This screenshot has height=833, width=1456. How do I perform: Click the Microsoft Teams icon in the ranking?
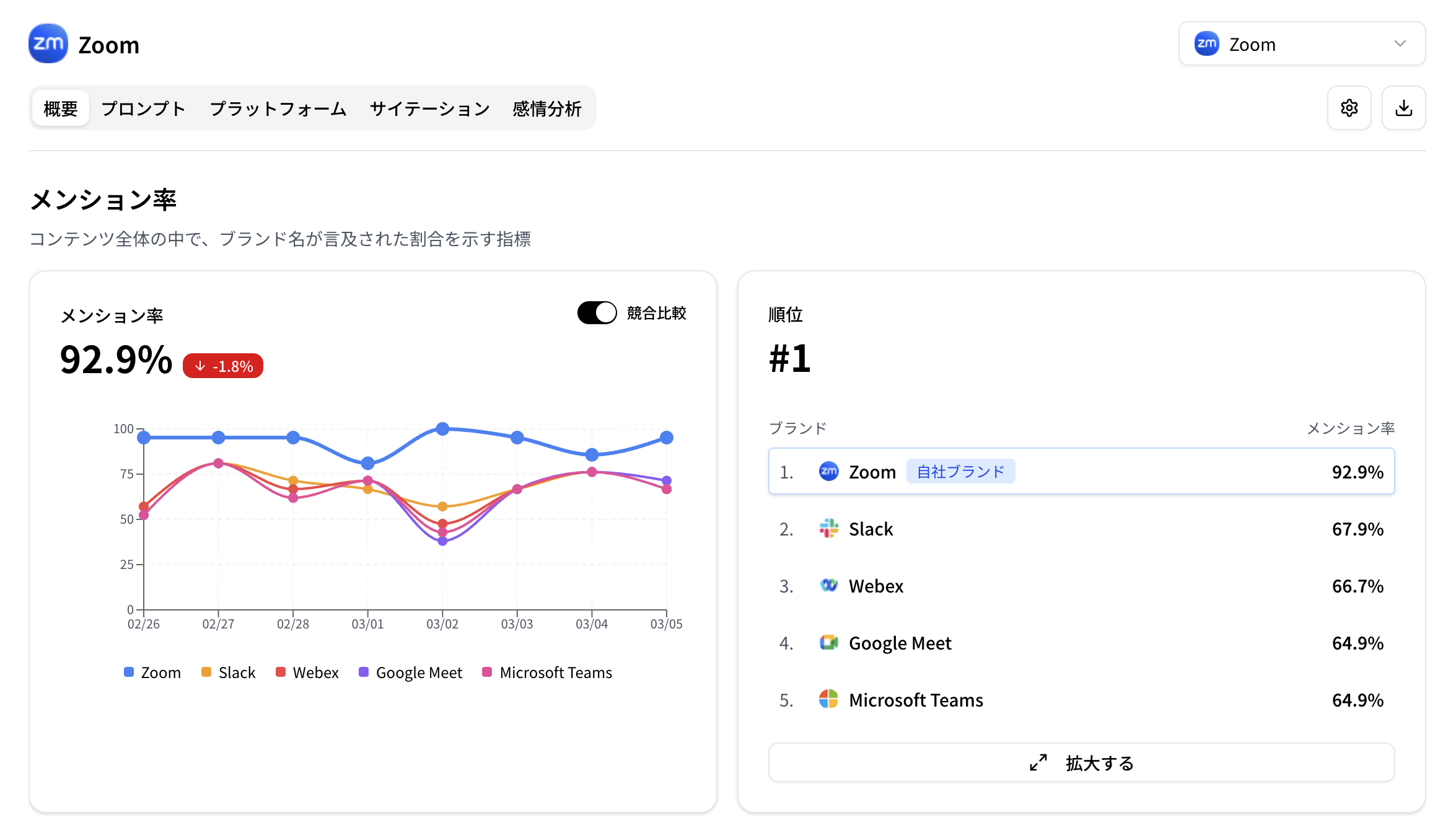point(828,700)
